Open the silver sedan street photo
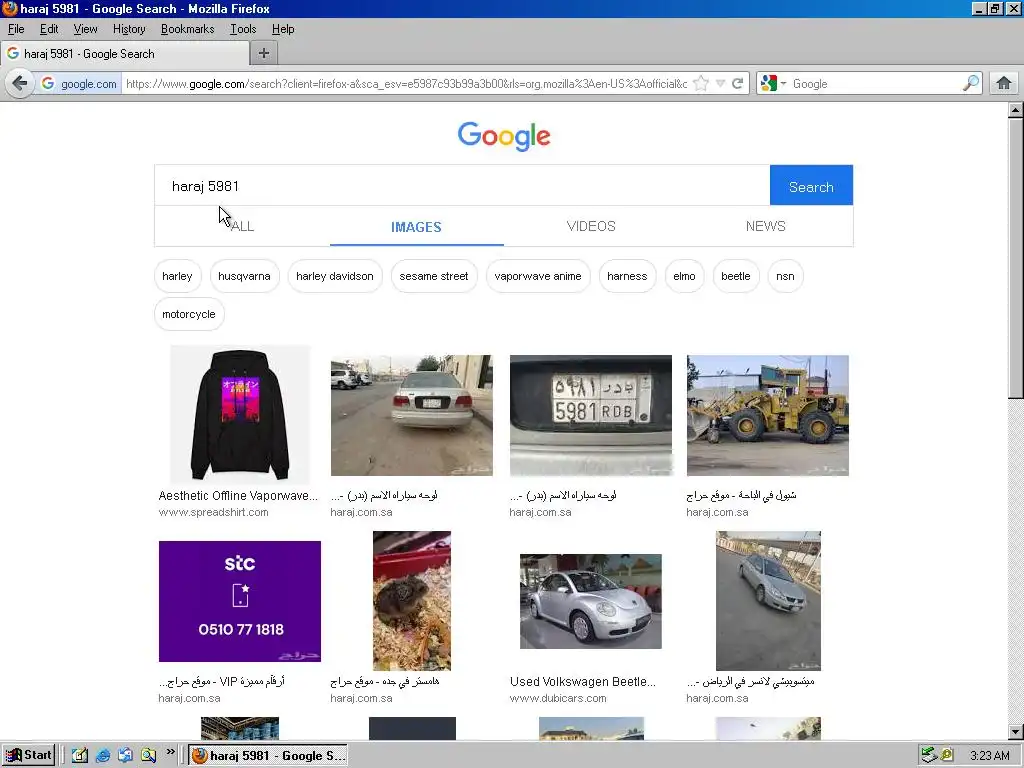The width and height of the screenshot is (1024, 768). [411, 415]
